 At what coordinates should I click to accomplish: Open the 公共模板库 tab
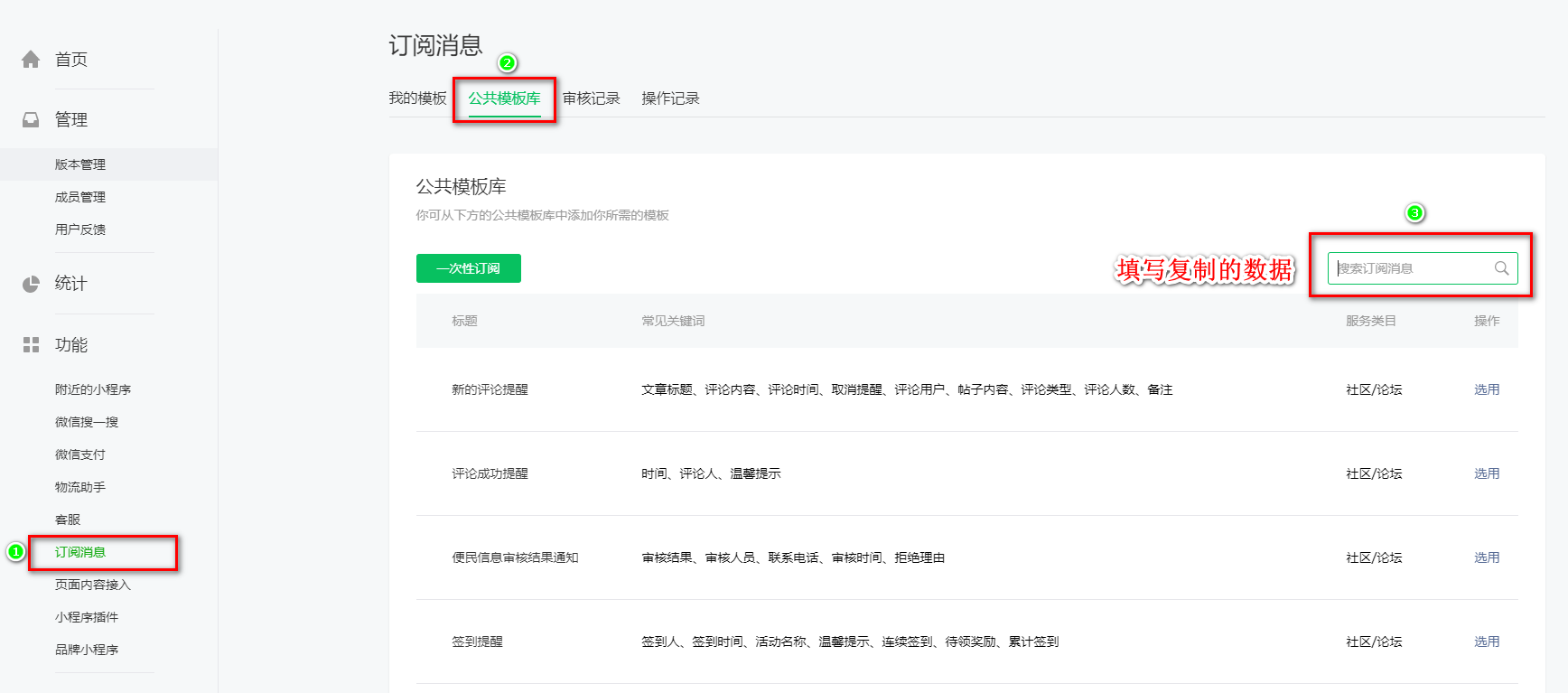pyautogui.click(x=504, y=98)
